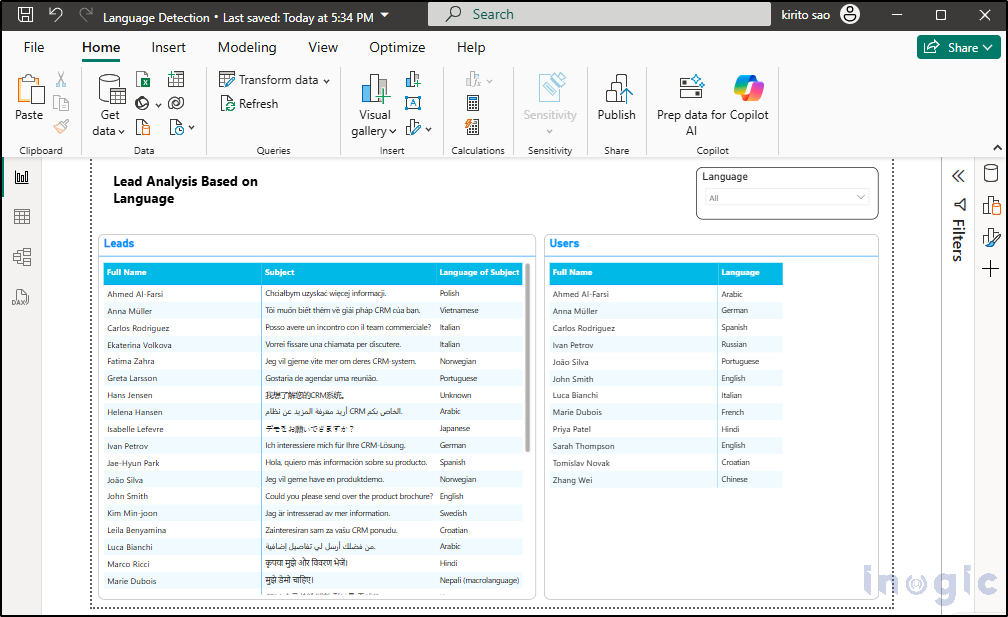Select the Home ribbon tab
The height and width of the screenshot is (617, 1008).
[101, 48]
